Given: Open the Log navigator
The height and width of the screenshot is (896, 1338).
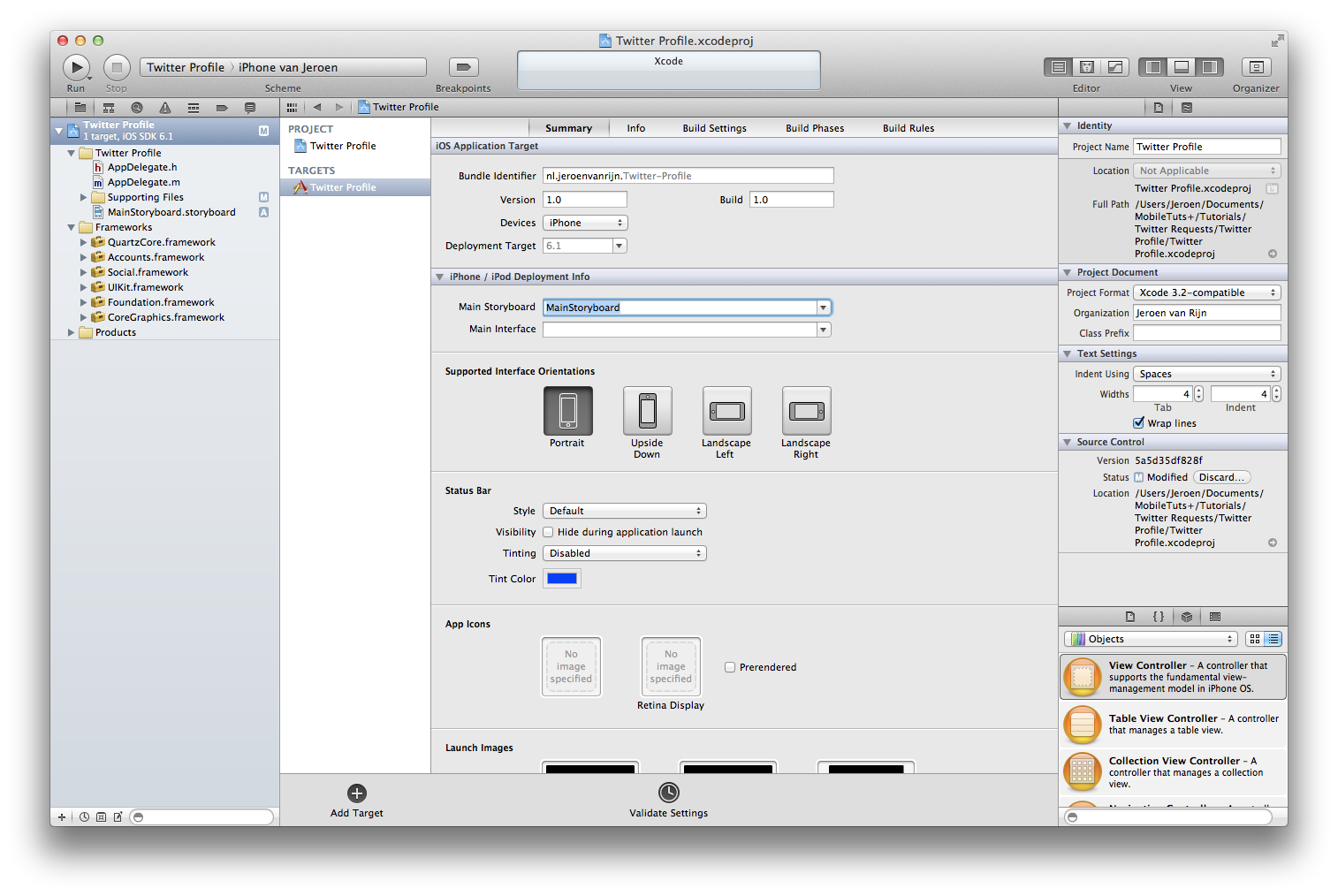Looking at the screenshot, I should point(250,108).
